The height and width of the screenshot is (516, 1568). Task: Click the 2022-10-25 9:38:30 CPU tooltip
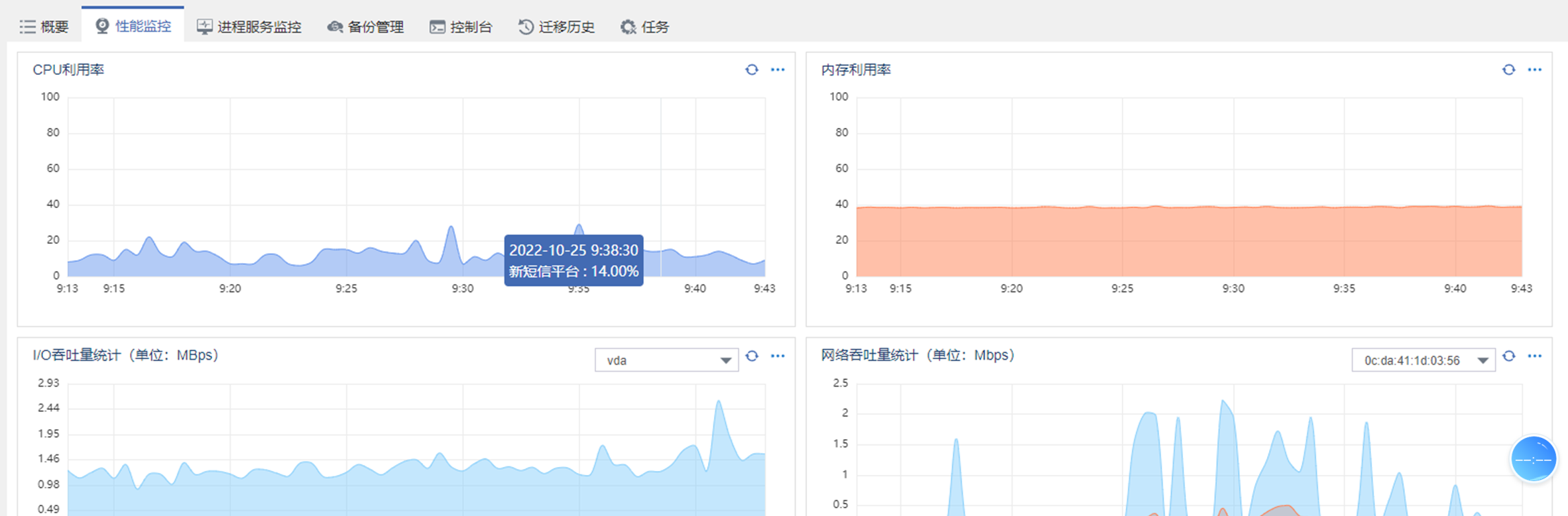(573, 260)
